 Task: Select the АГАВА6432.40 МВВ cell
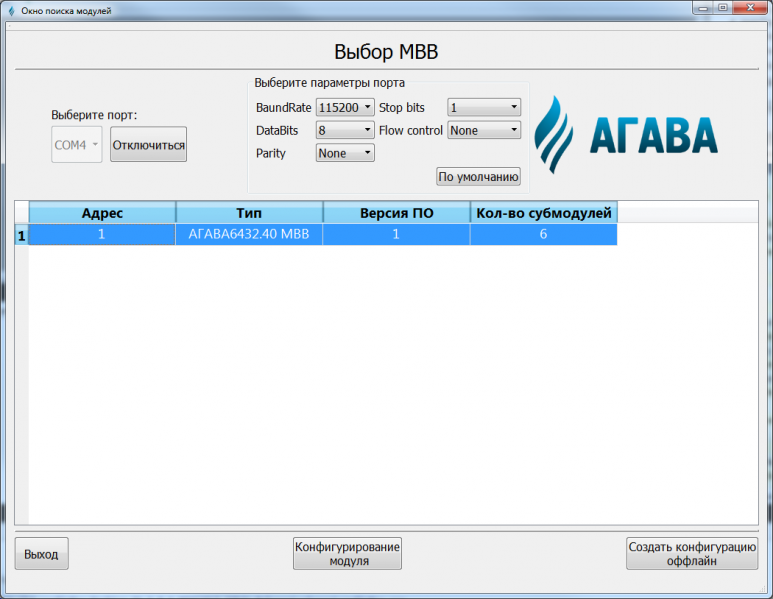[x=249, y=234]
